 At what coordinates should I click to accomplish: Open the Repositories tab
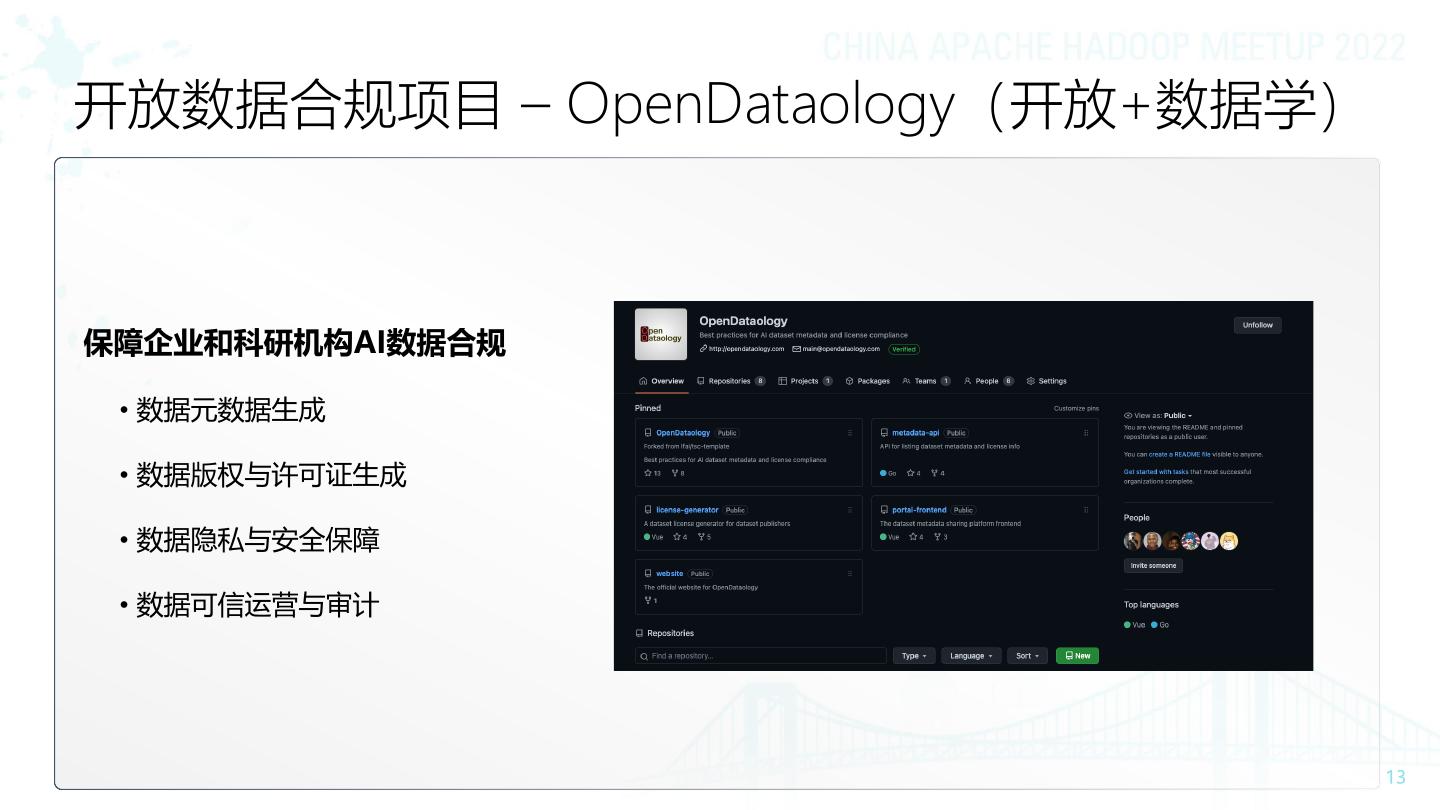(731, 381)
